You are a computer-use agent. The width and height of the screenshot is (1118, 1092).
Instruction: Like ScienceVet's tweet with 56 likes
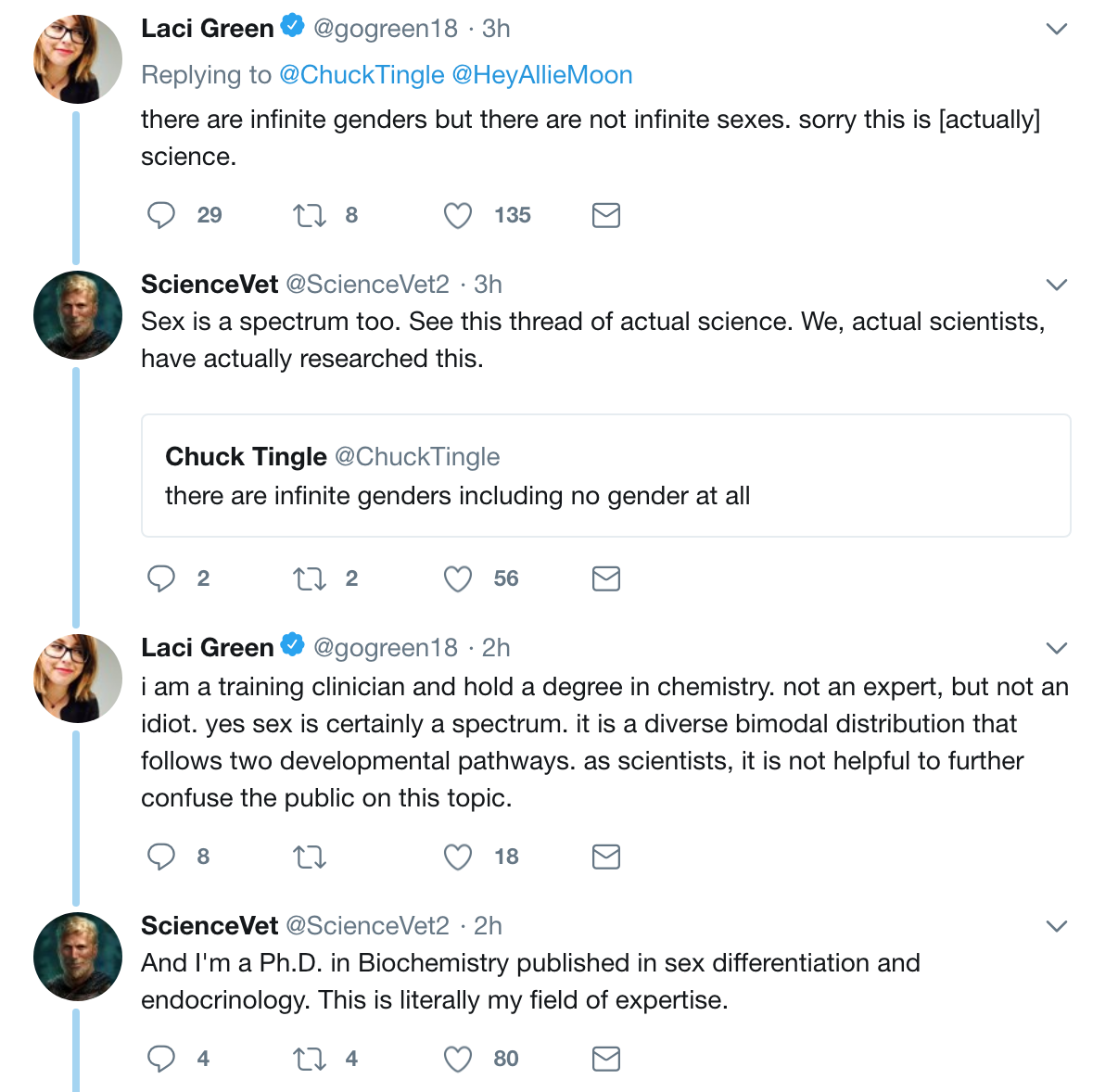point(458,578)
